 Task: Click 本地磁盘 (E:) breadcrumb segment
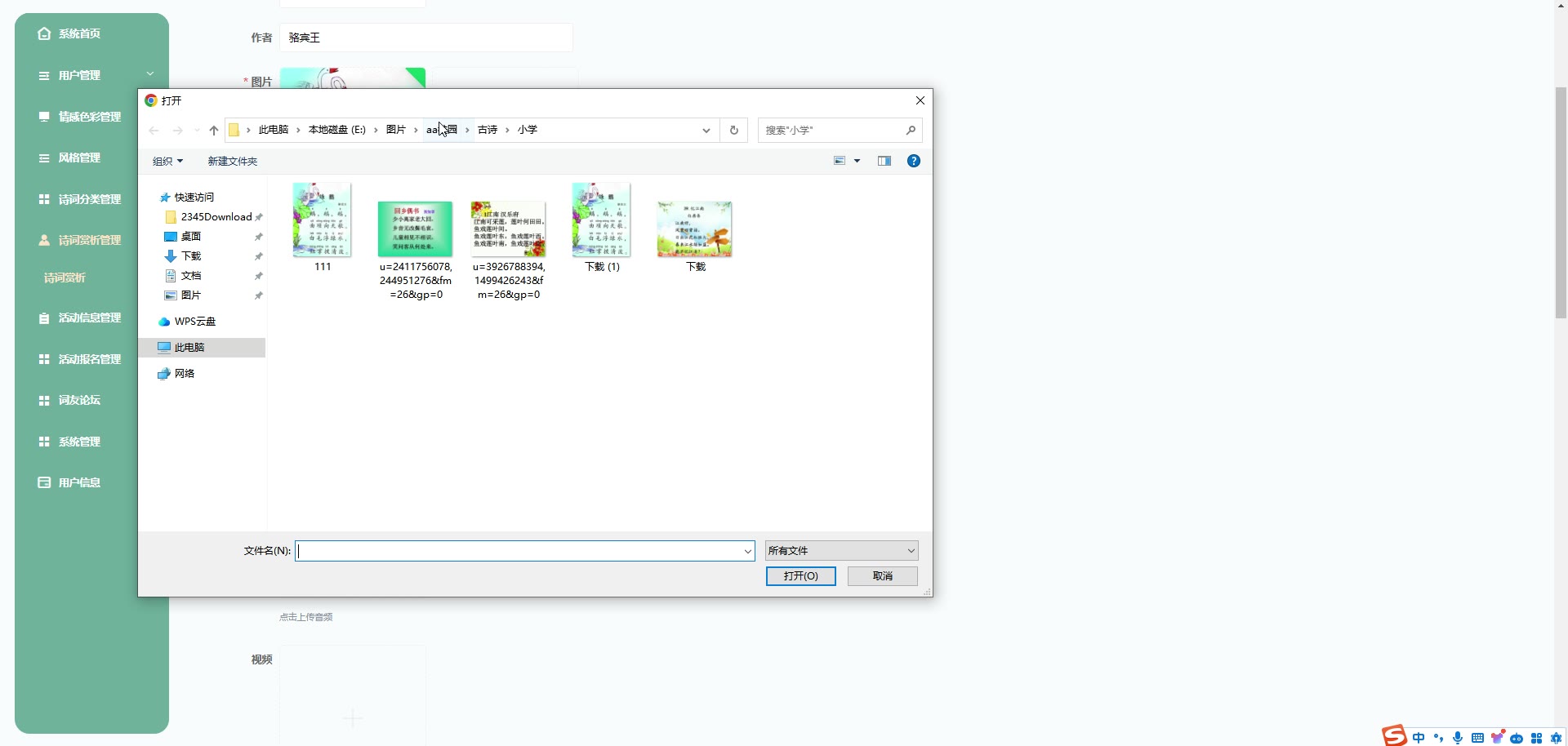coord(337,130)
